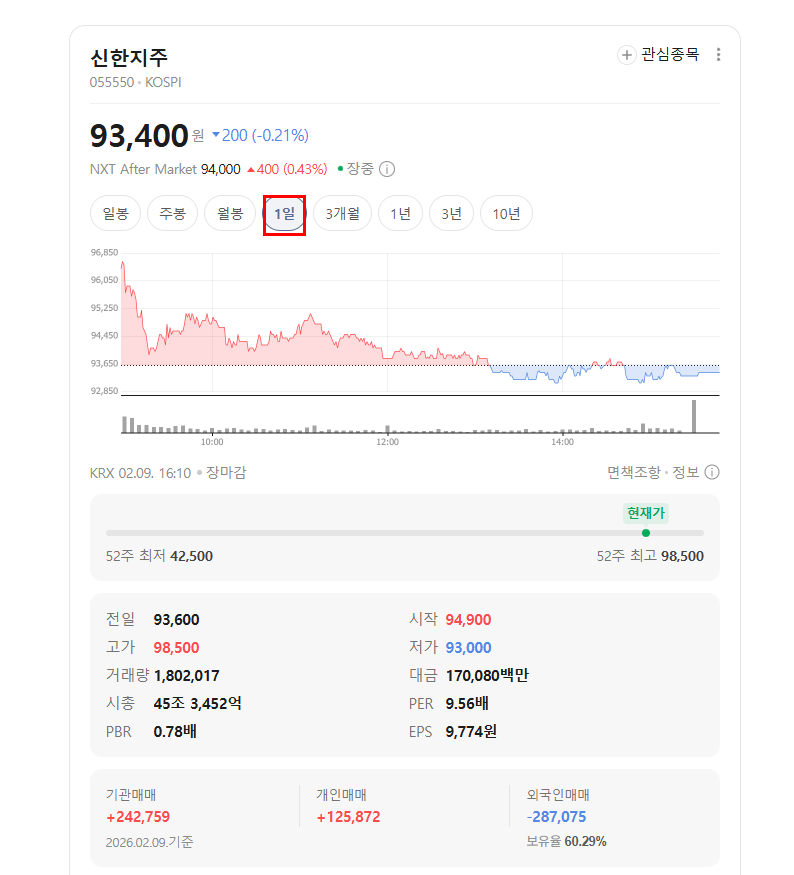Select the 주봉 chart tab
Screen dimensions: 794x875
click(172, 213)
